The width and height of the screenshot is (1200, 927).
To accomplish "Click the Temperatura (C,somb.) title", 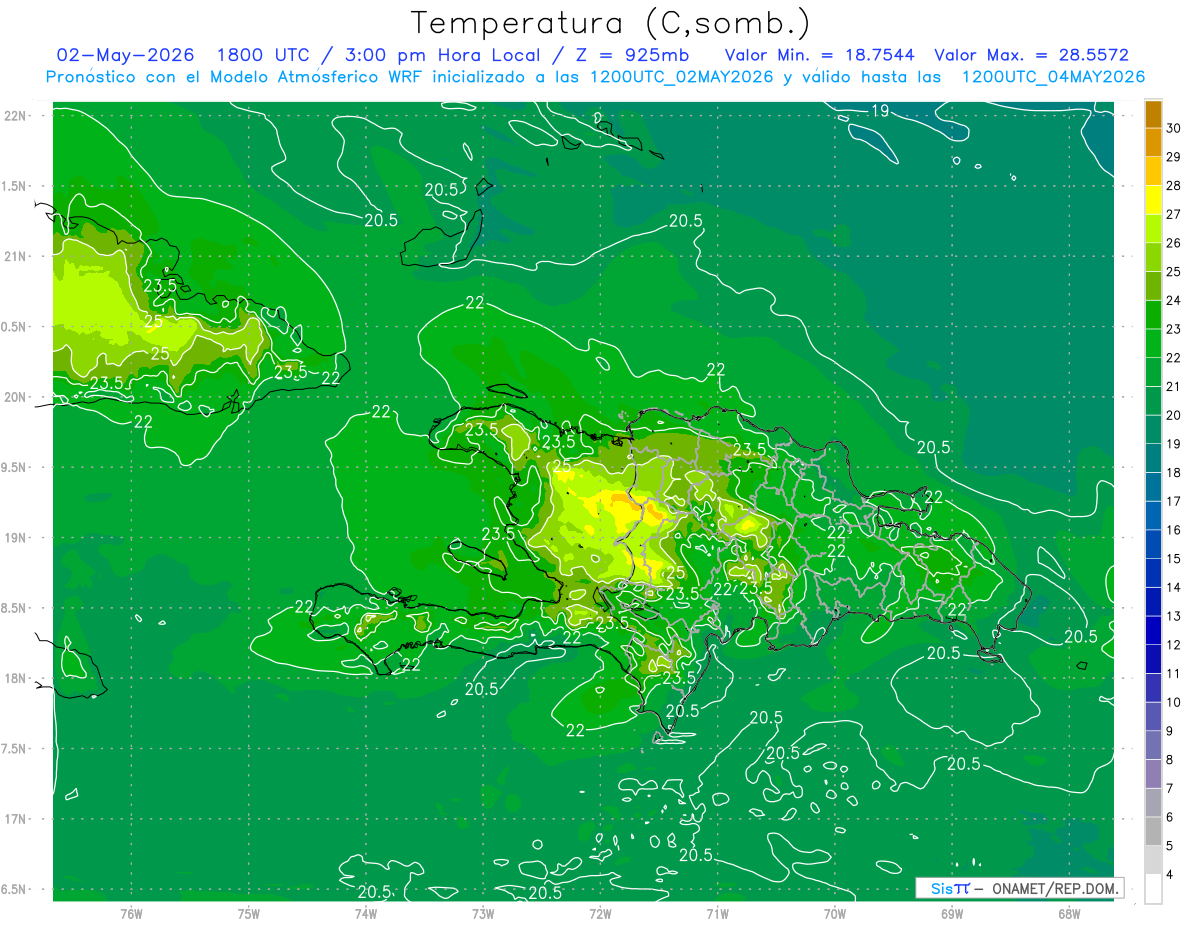I will click(611, 22).
